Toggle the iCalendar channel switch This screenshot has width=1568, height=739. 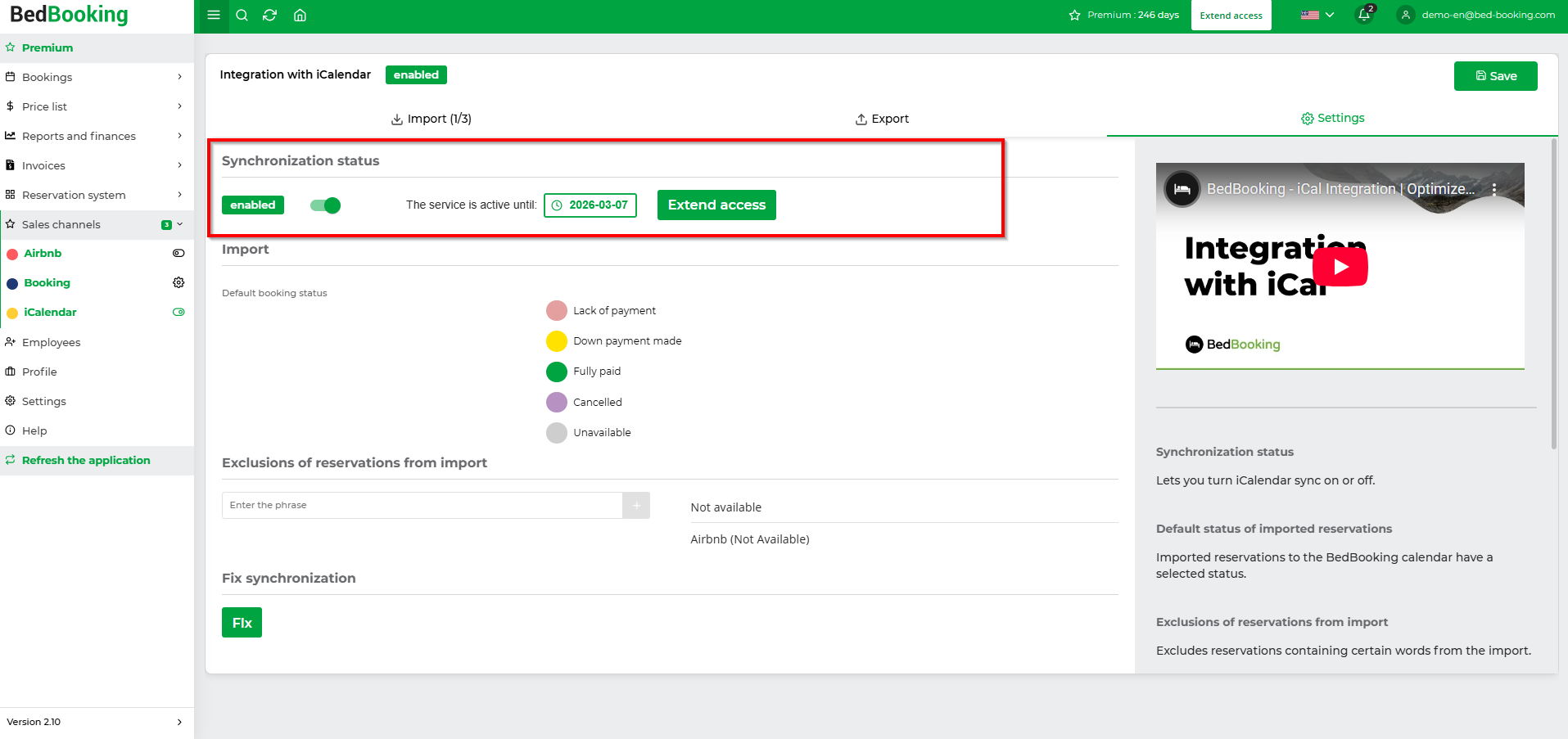[x=178, y=312]
